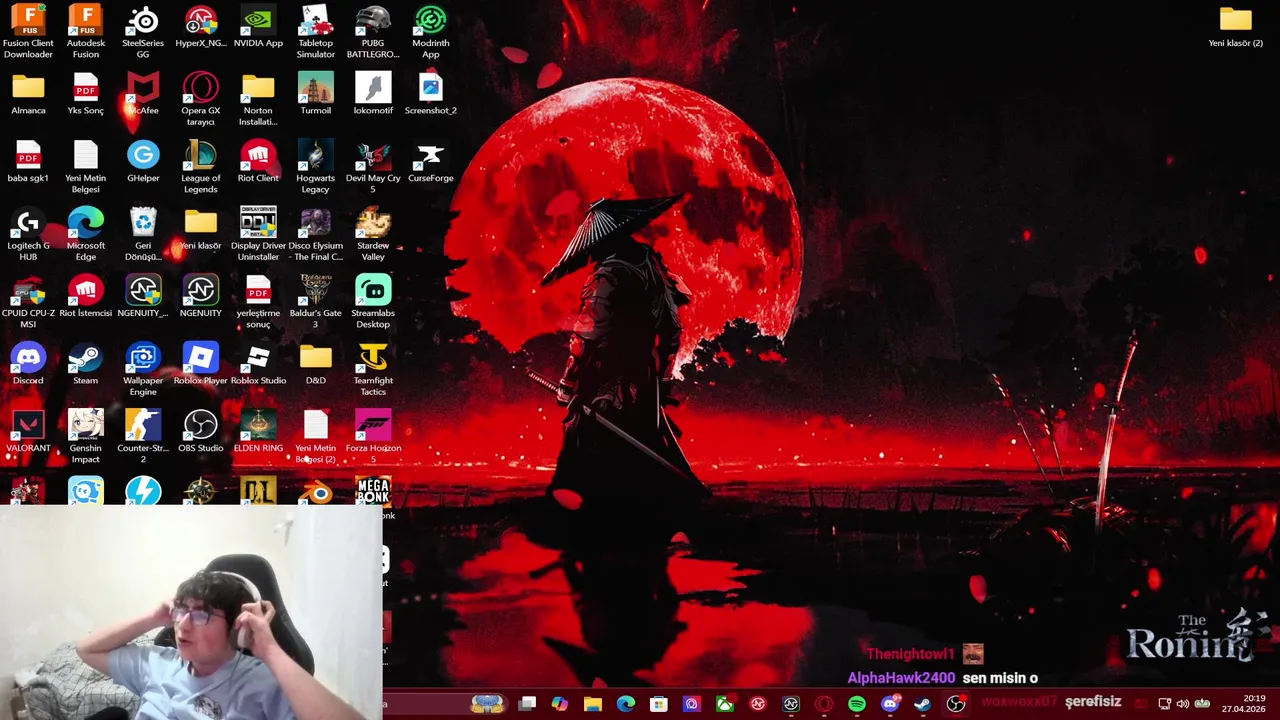Launch Forza Horizon 5 from the desktop

tap(373, 437)
